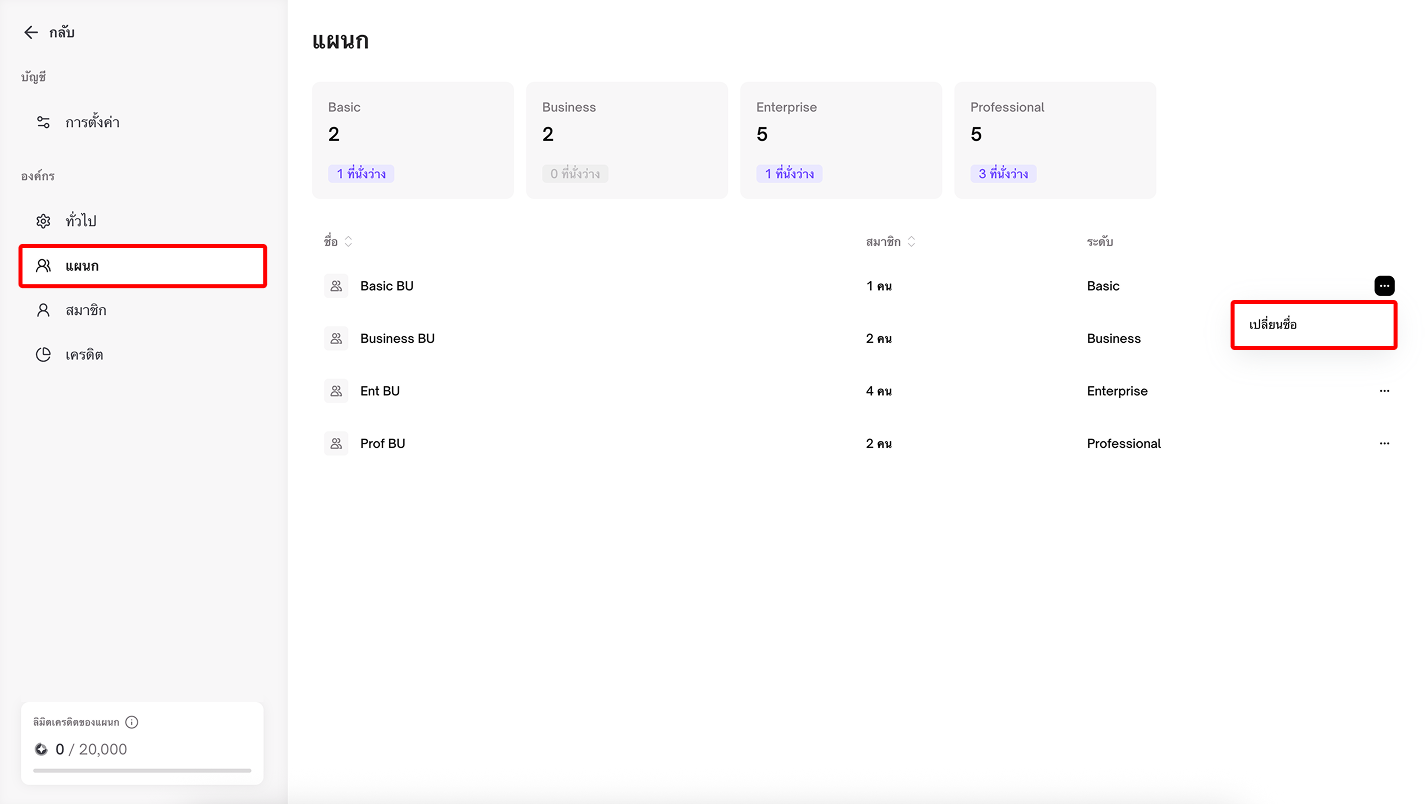Image resolution: width=1428 pixels, height=804 pixels.
Task: Click the gear icon beside ทั่วไป
Action: tap(43, 221)
